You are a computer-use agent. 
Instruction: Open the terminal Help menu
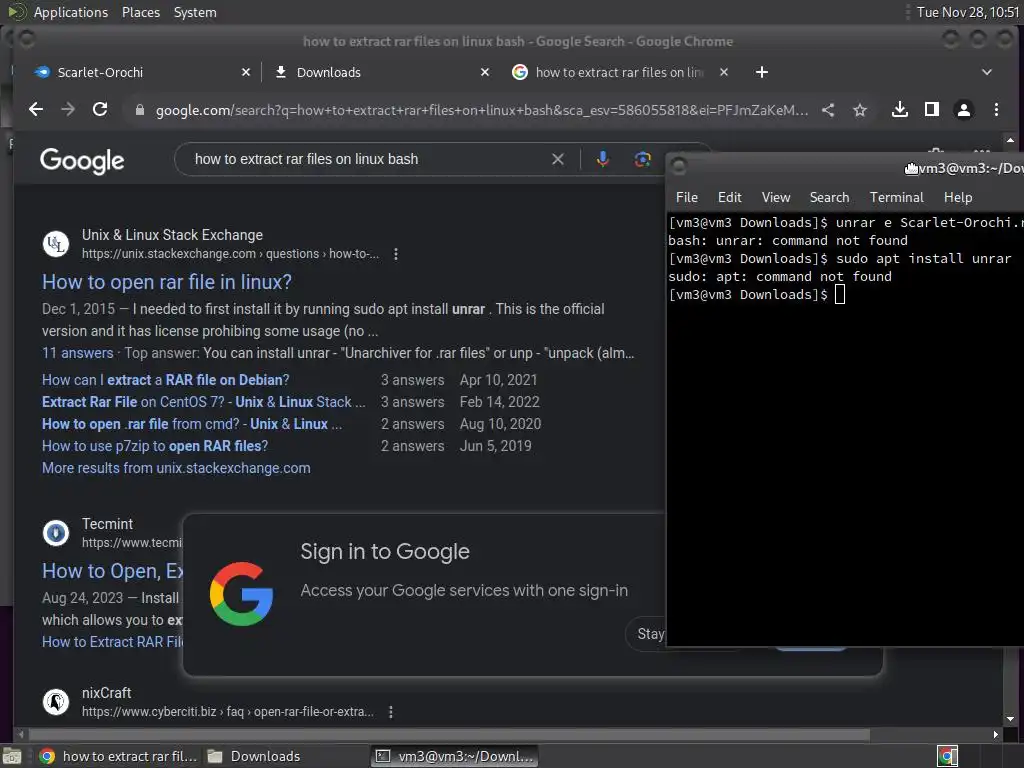click(958, 197)
